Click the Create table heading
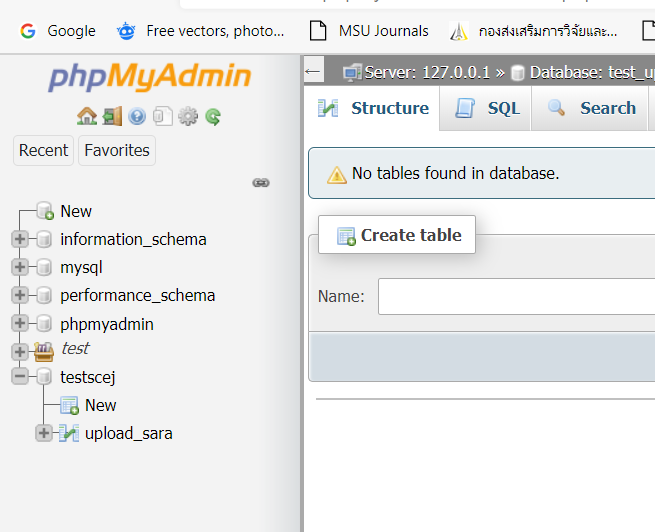The image size is (655, 532). click(x=397, y=235)
